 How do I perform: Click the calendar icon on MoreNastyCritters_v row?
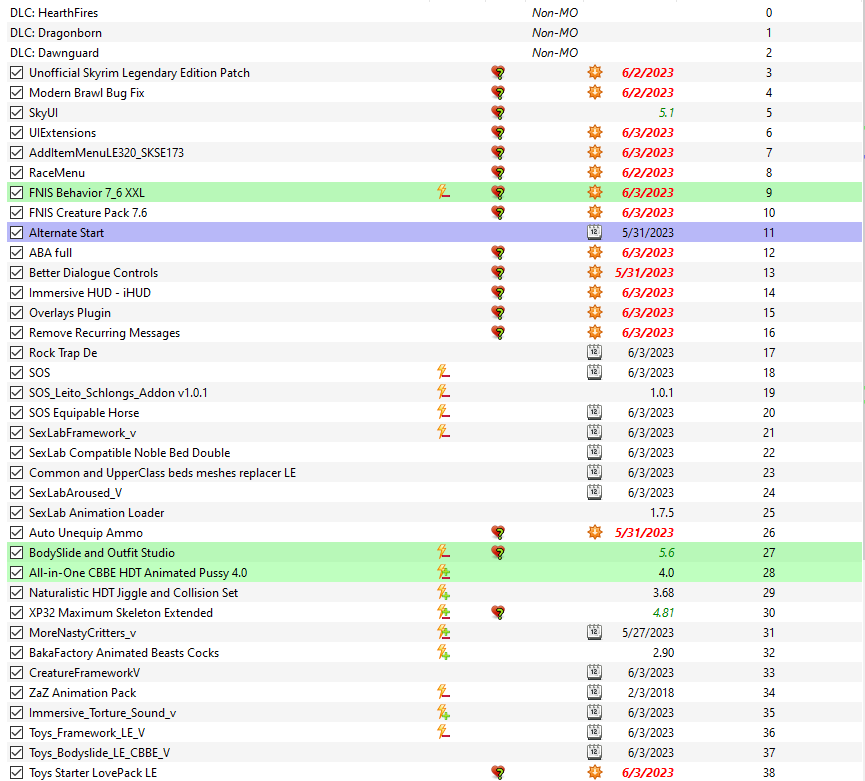point(594,632)
